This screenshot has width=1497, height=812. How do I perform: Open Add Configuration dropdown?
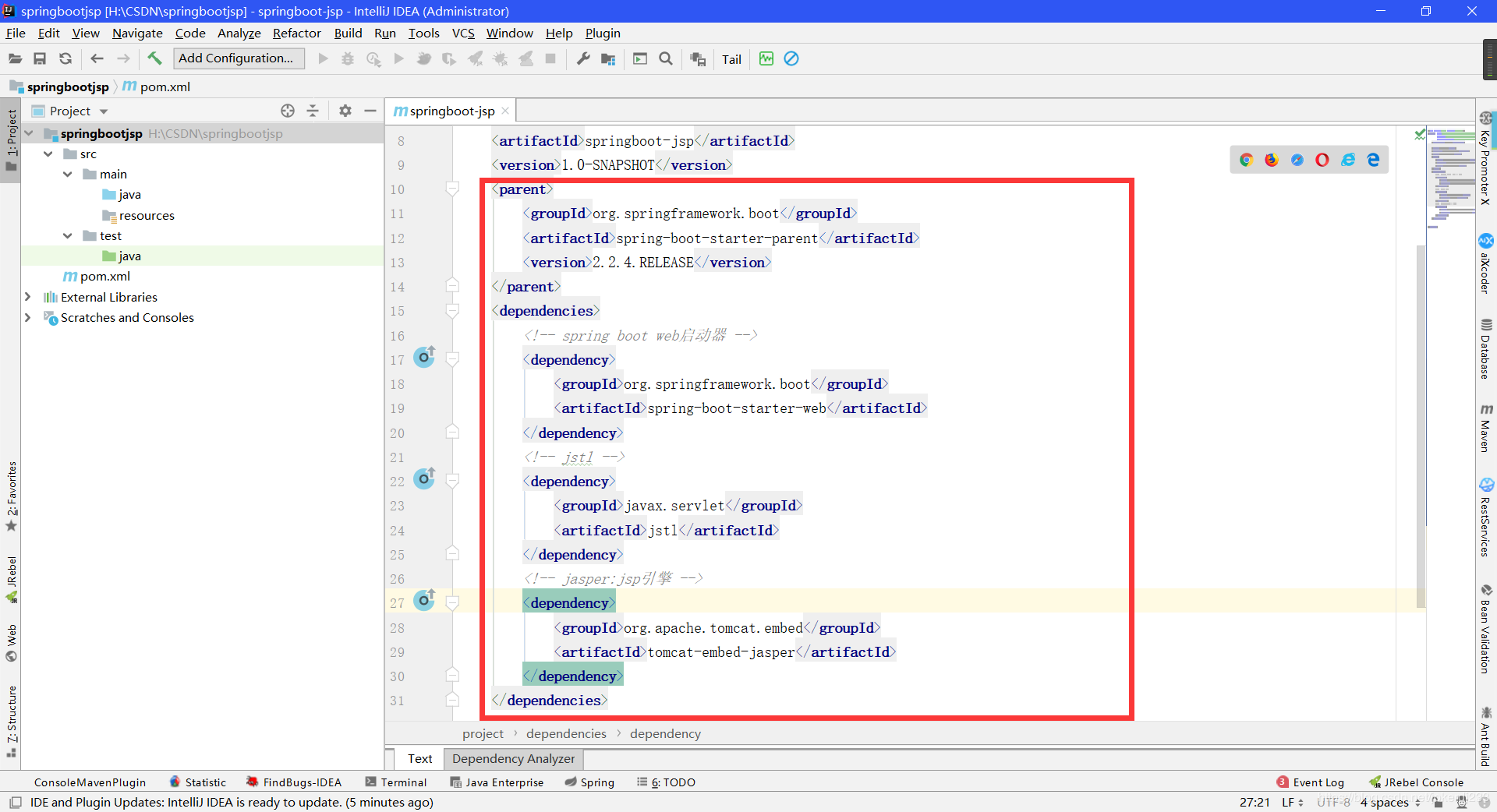237,58
